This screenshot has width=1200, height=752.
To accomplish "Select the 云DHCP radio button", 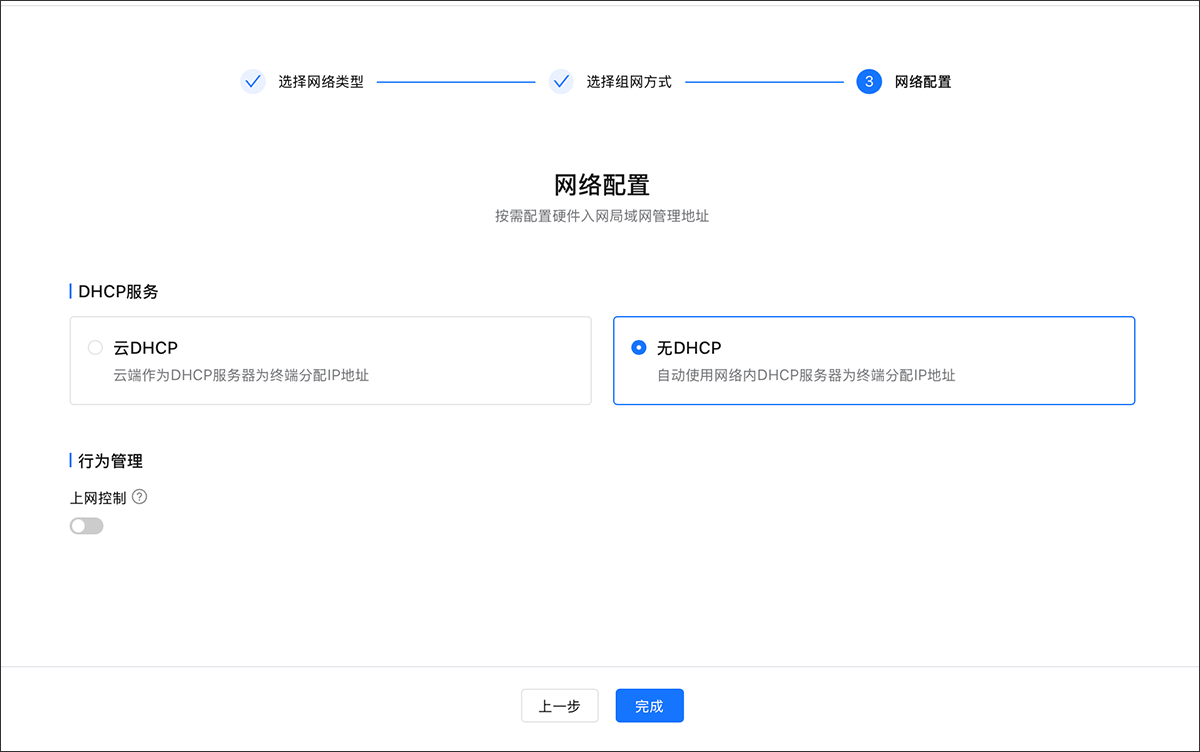I will click(x=95, y=348).
